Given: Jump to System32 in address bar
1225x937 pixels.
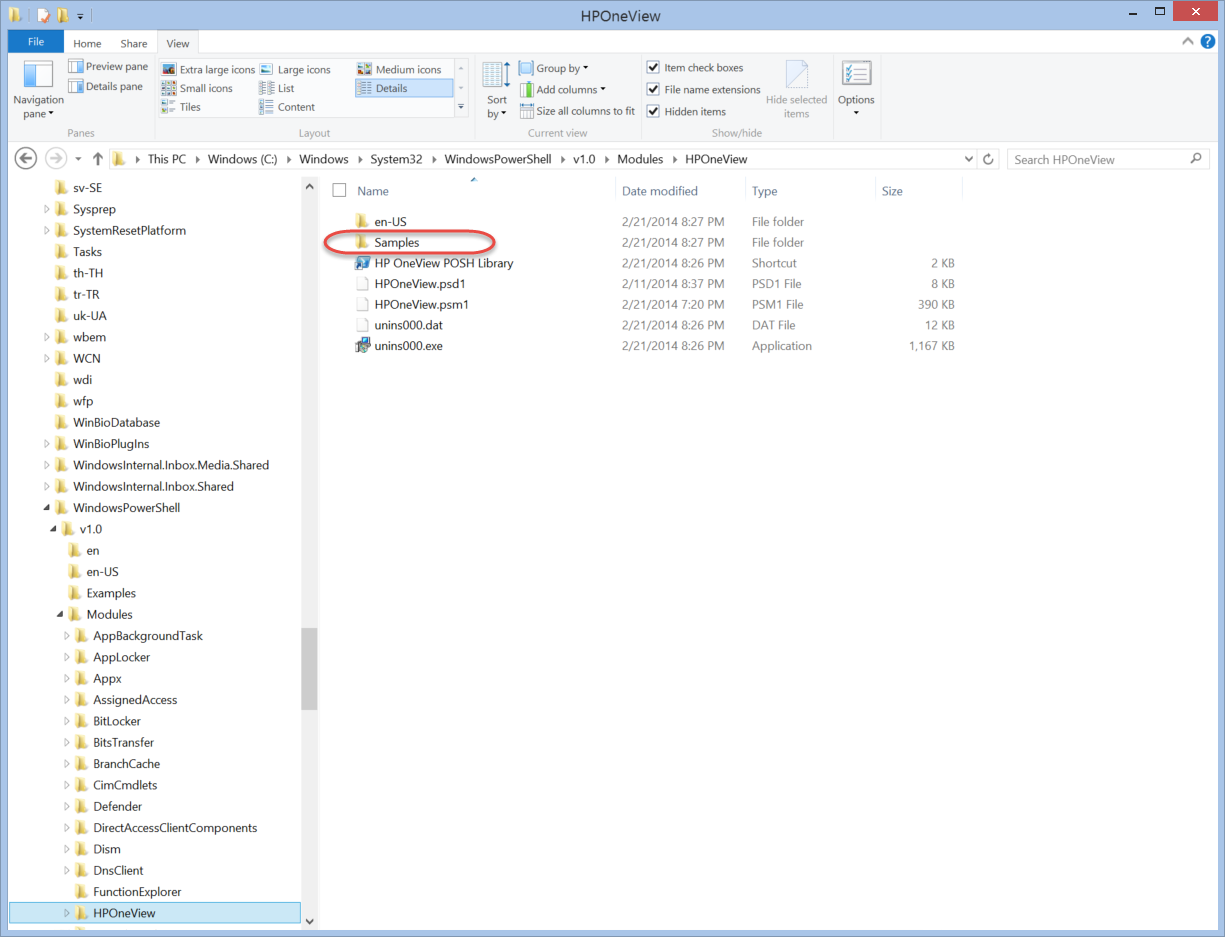Looking at the screenshot, I should click(x=397, y=159).
